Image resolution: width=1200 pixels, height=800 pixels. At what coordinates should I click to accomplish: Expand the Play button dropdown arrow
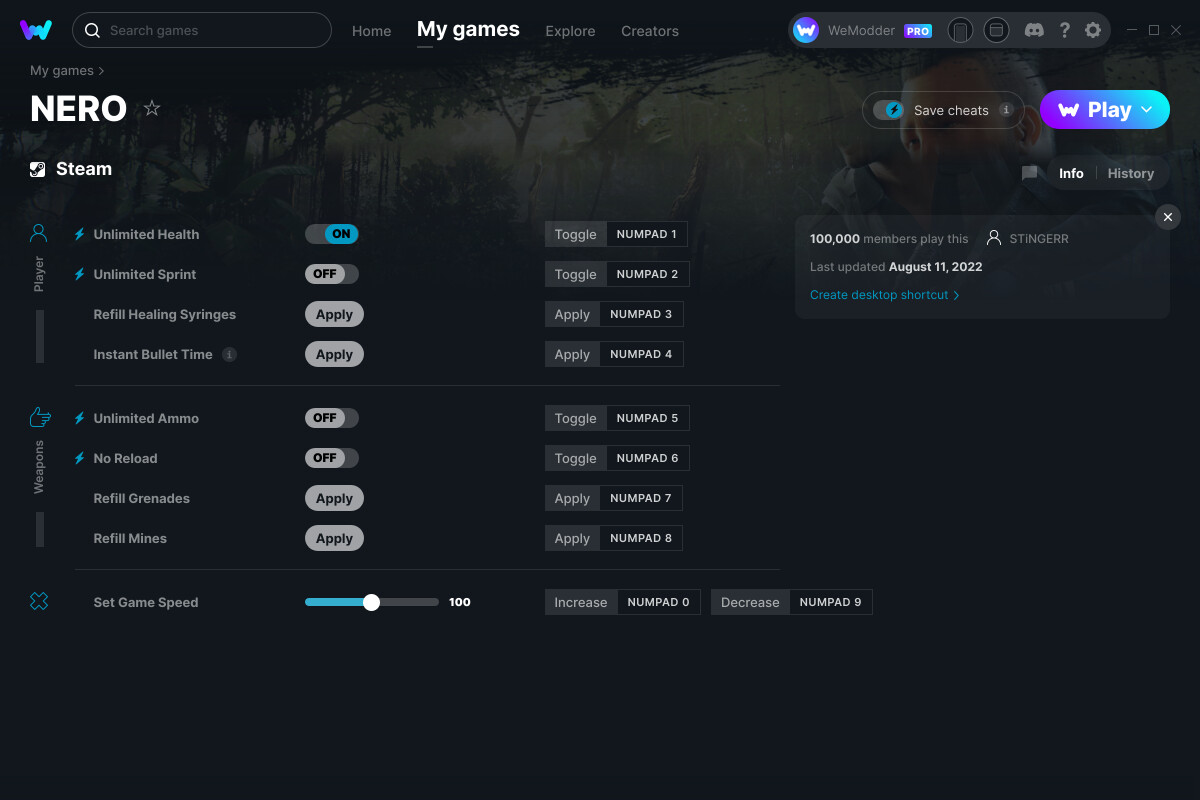tap(1147, 110)
